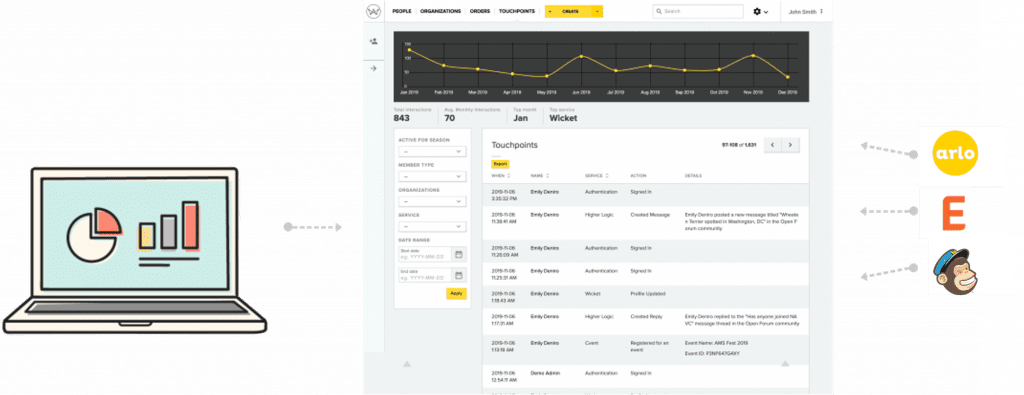The image size is (1024, 395).
Task: Click the Wicket logo icon
Action: 374,11
